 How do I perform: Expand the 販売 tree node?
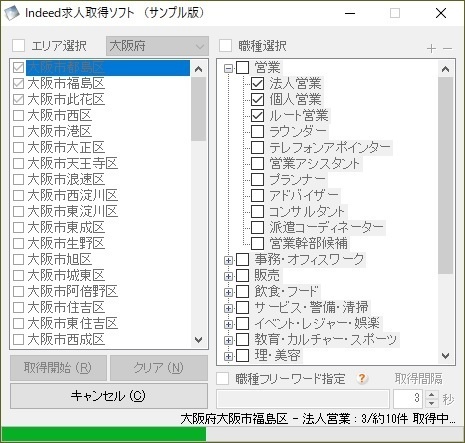228,276
